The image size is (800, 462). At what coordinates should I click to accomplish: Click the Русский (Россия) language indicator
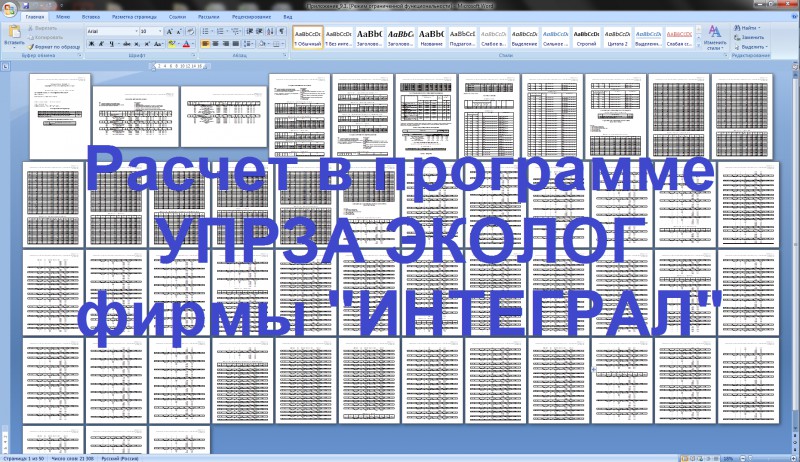pos(119,458)
